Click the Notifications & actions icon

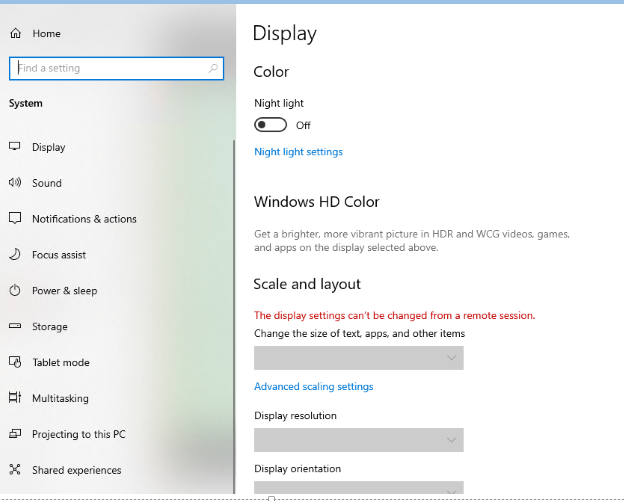(15, 218)
